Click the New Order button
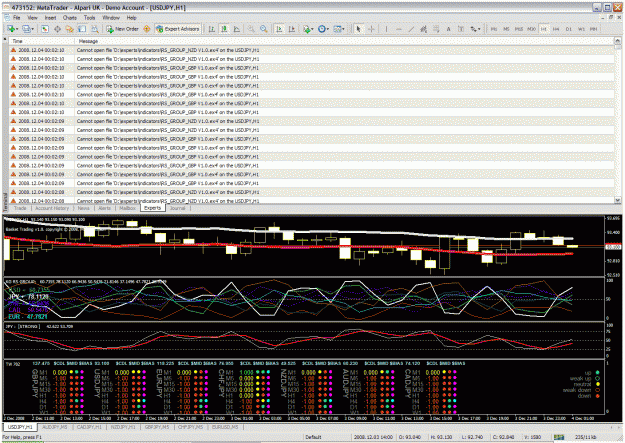The width and height of the screenshot is (625, 443). click(122, 29)
